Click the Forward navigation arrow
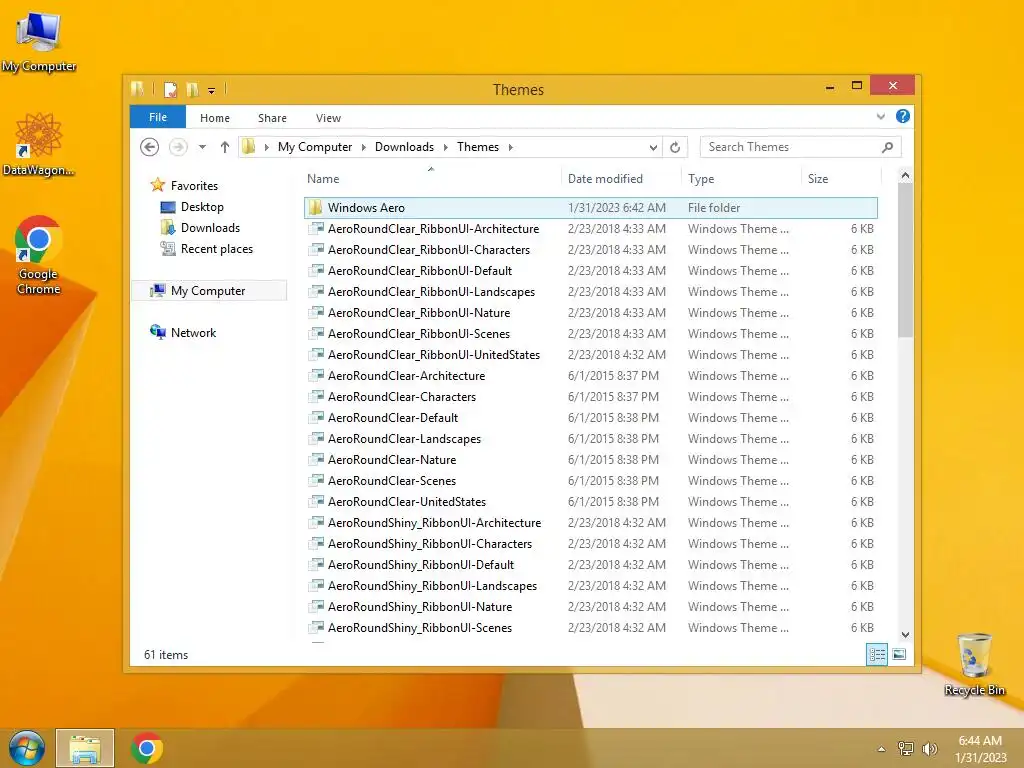 point(178,147)
